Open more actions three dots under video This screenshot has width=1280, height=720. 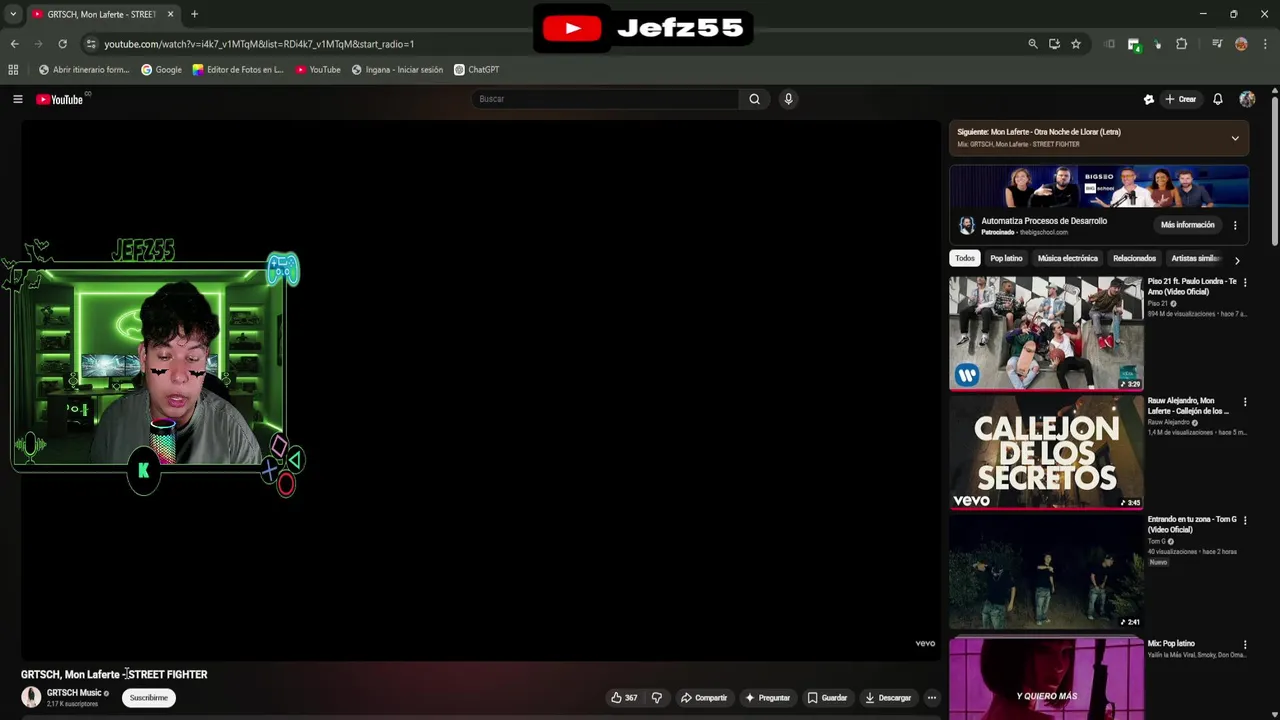pyautogui.click(x=932, y=698)
